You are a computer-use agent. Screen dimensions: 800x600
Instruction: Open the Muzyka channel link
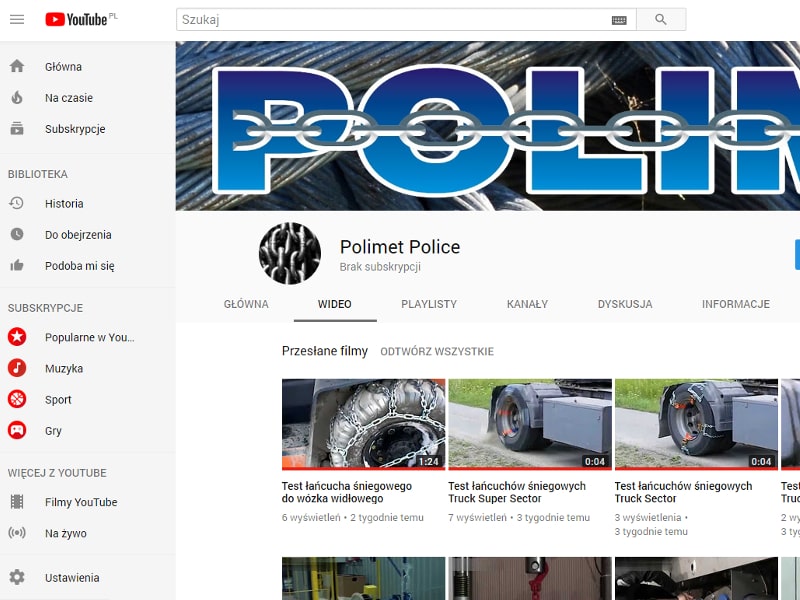click(x=64, y=368)
